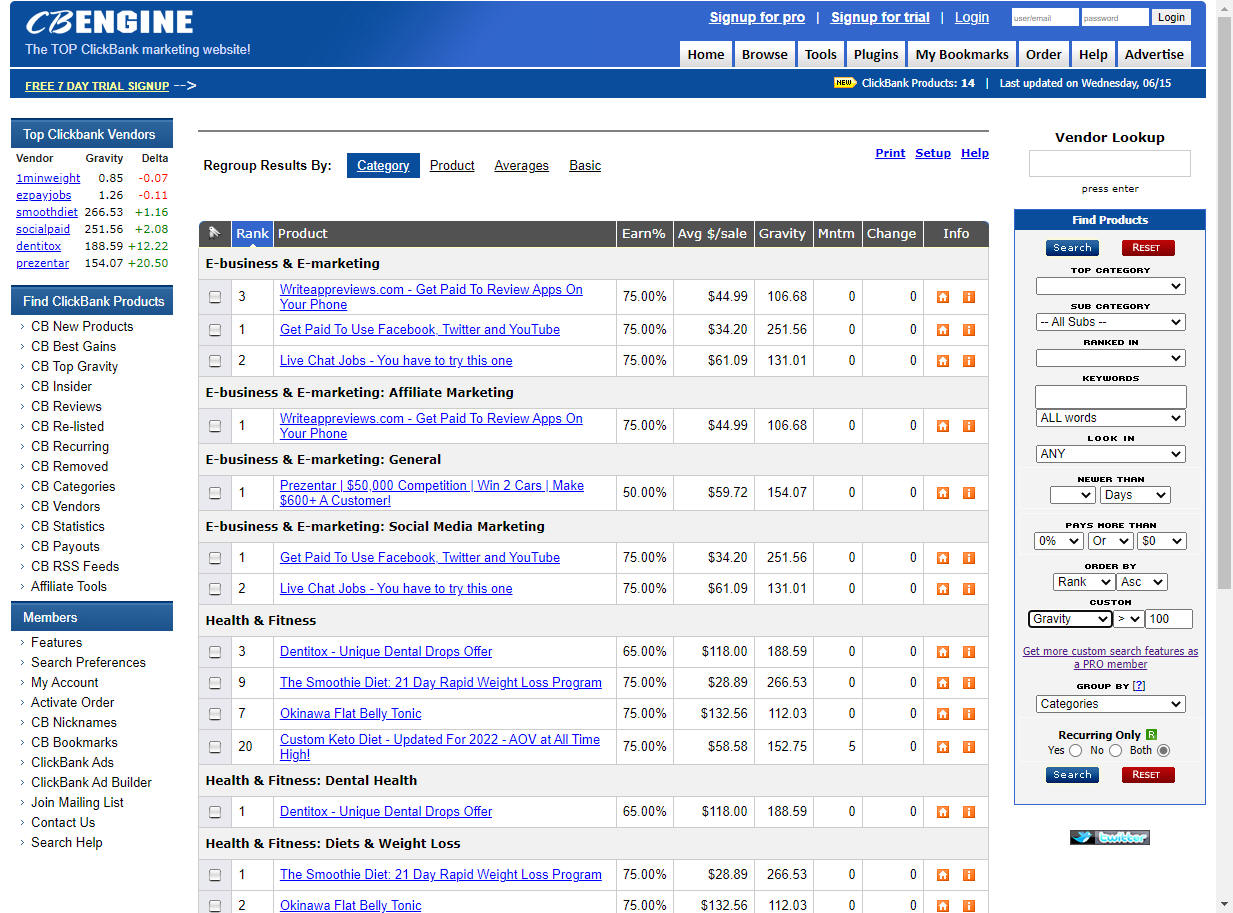Open home icon for Smoothie Diet rank 9 row
Screen dimensions: 1233x913
[x=942, y=683]
